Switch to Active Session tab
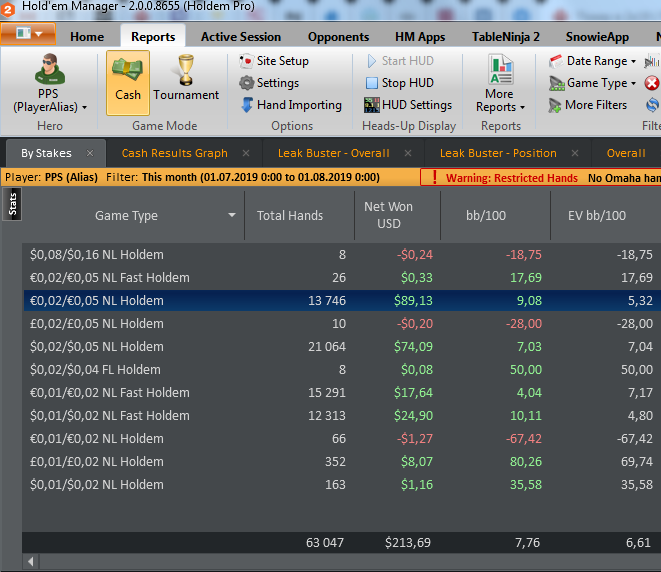Image resolution: width=661 pixels, height=572 pixels. 241,37
